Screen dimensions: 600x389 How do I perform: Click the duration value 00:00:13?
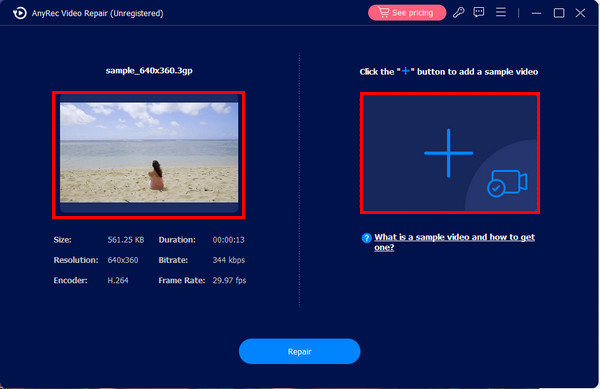(228, 240)
